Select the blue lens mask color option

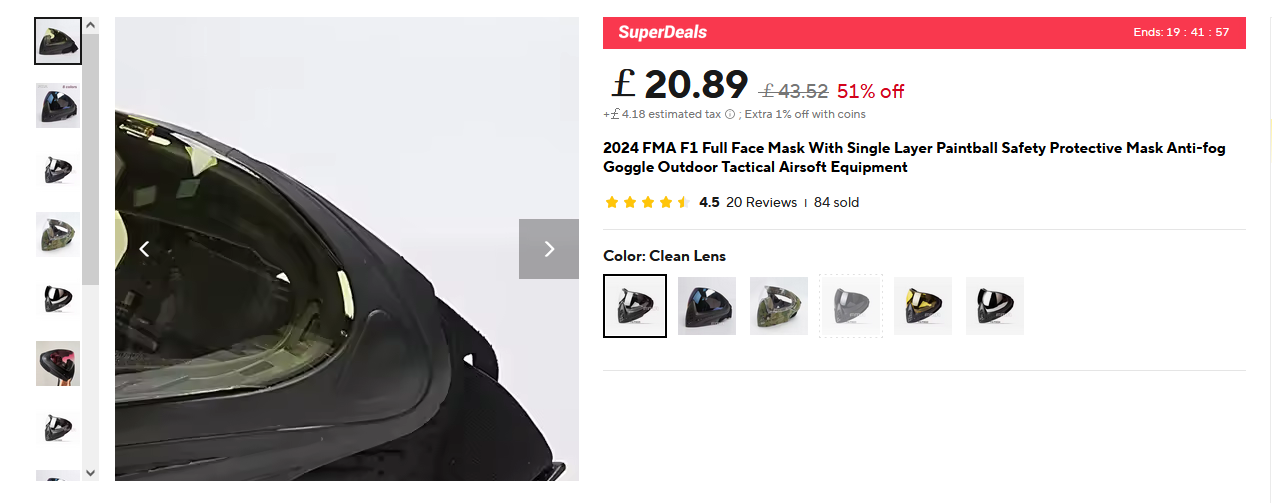tap(707, 306)
